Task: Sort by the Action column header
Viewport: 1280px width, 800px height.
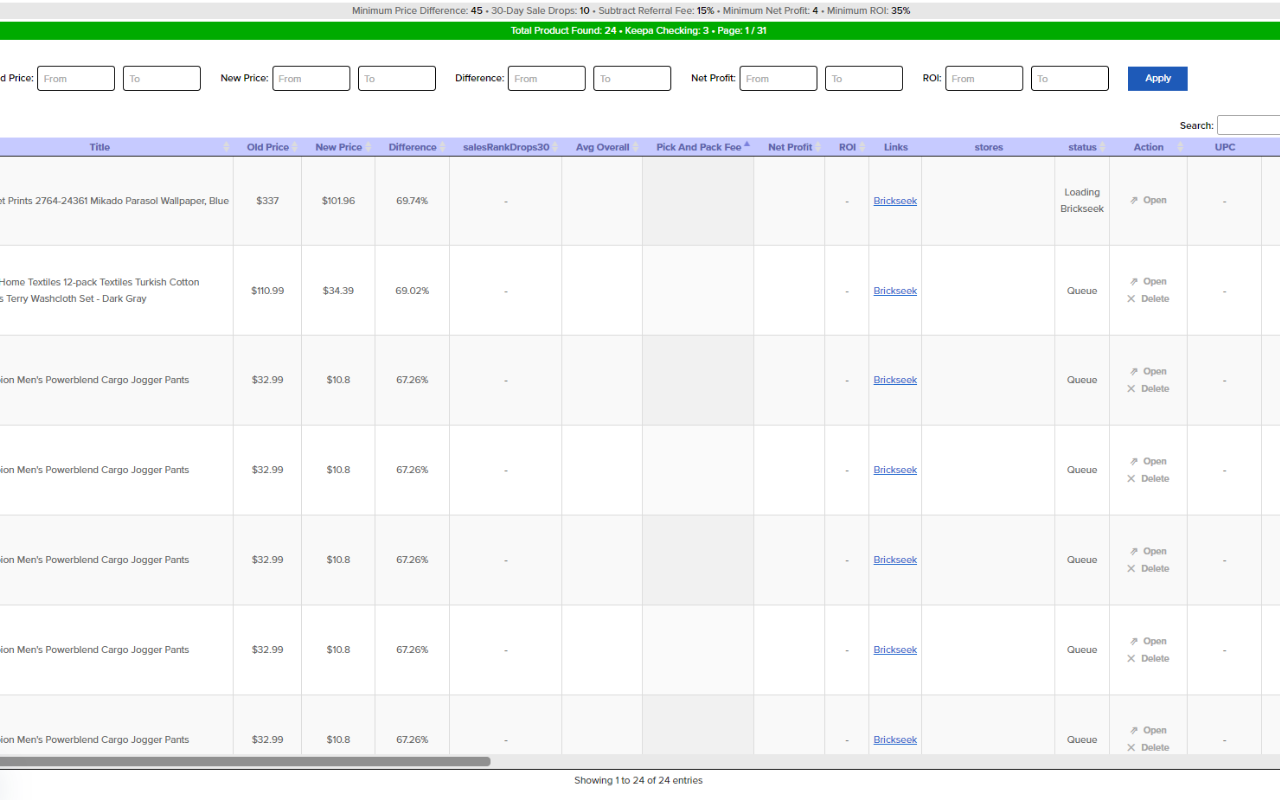Action: click(x=1149, y=147)
